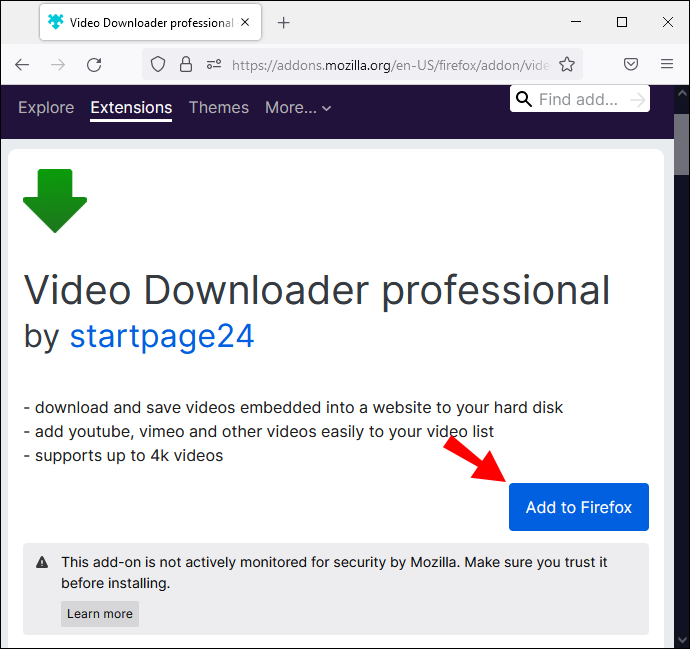Click the Video Downloader professional heading
The width and height of the screenshot is (690, 649).
click(317, 290)
